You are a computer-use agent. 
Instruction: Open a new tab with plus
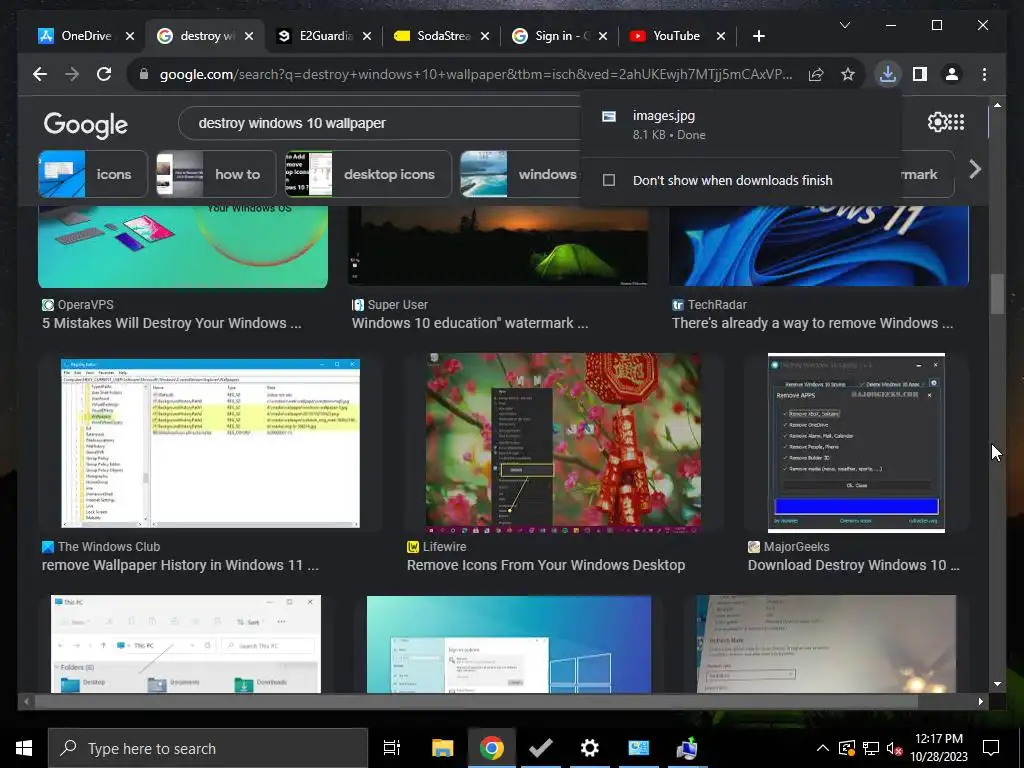758,37
